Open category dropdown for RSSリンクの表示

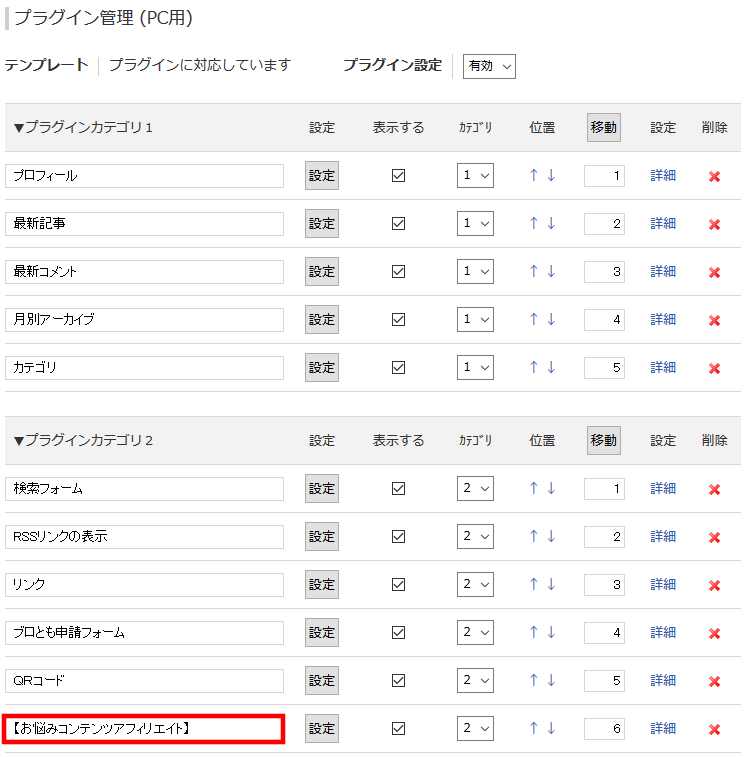(475, 536)
